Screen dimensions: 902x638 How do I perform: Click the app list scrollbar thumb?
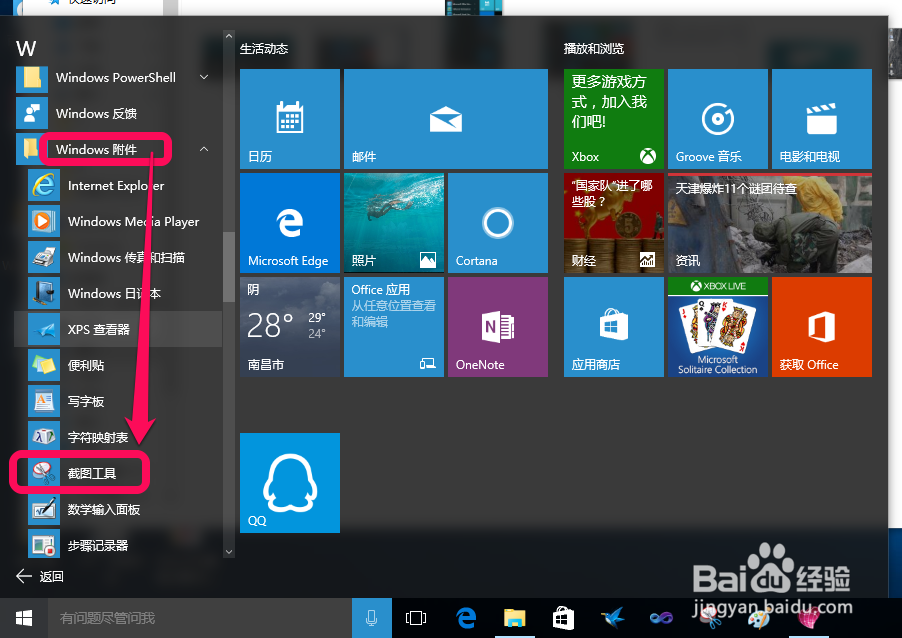pos(229,266)
